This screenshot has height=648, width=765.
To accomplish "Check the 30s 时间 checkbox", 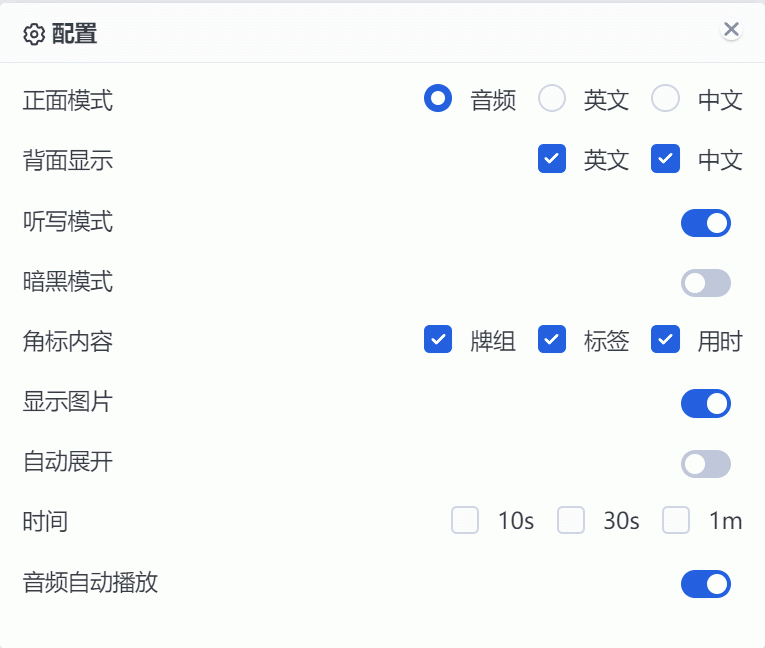I will tap(571, 521).
